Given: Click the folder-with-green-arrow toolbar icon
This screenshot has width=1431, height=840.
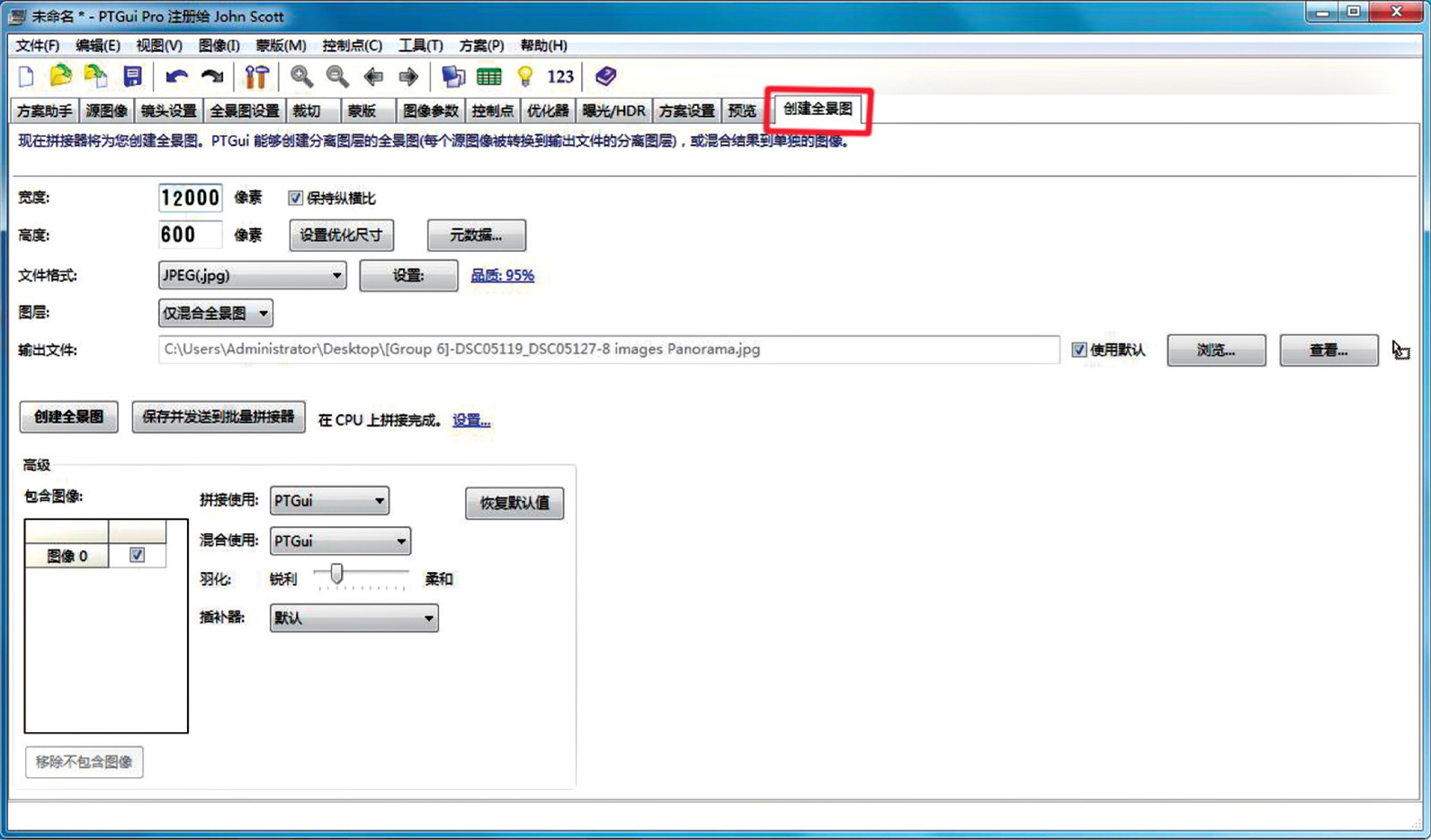Looking at the screenshot, I should (x=95, y=76).
